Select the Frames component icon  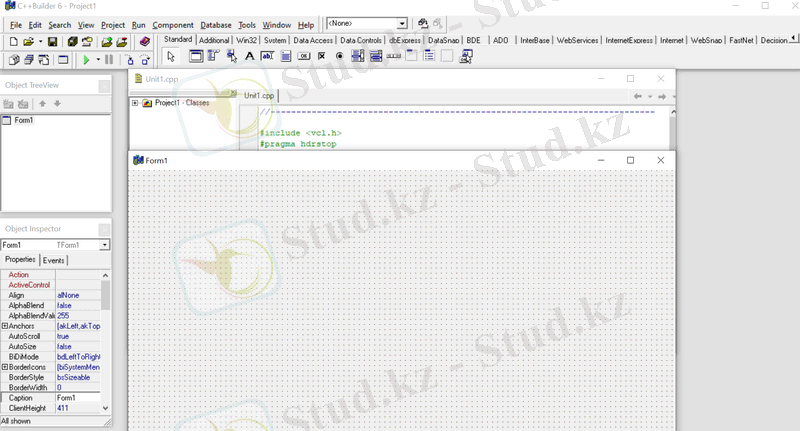(x=196, y=56)
